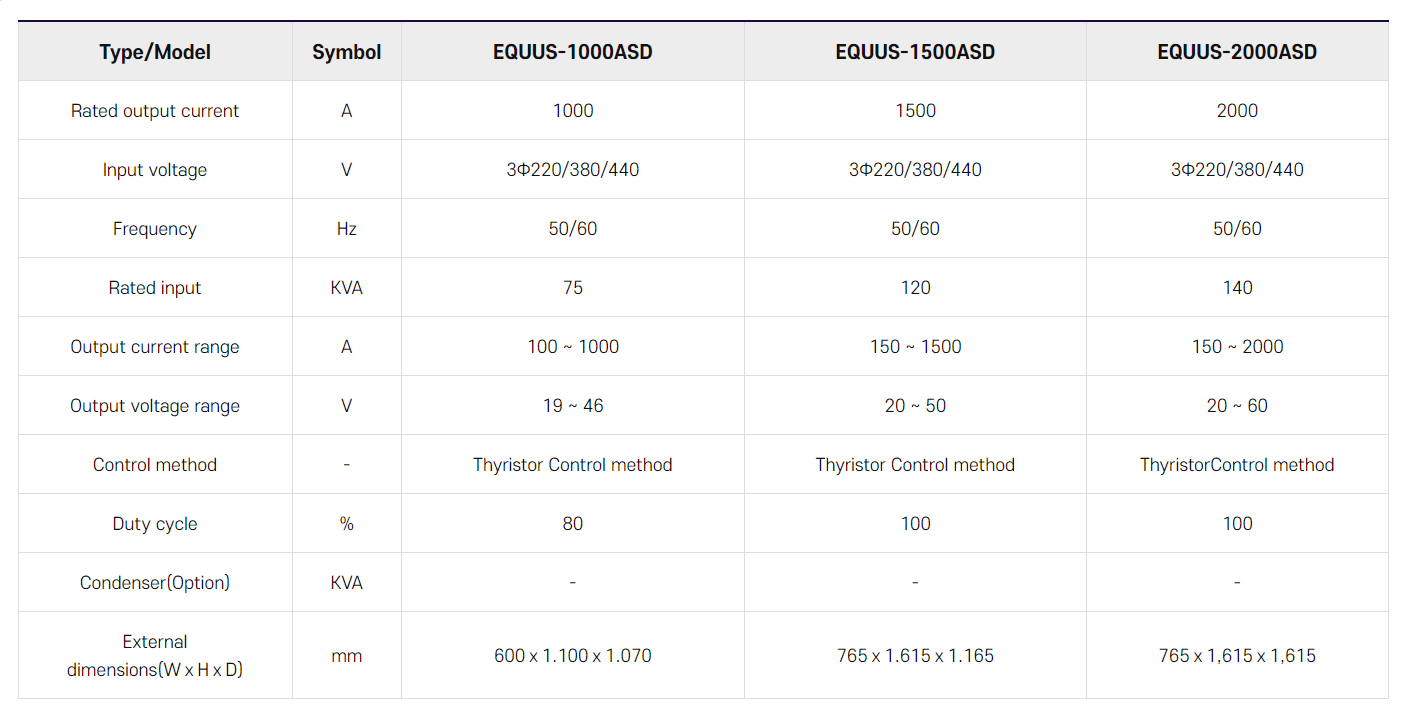Image resolution: width=1403 pixels, height=712 pixels.
Task: Click the Frequency row label
Action: click(155, 229)
